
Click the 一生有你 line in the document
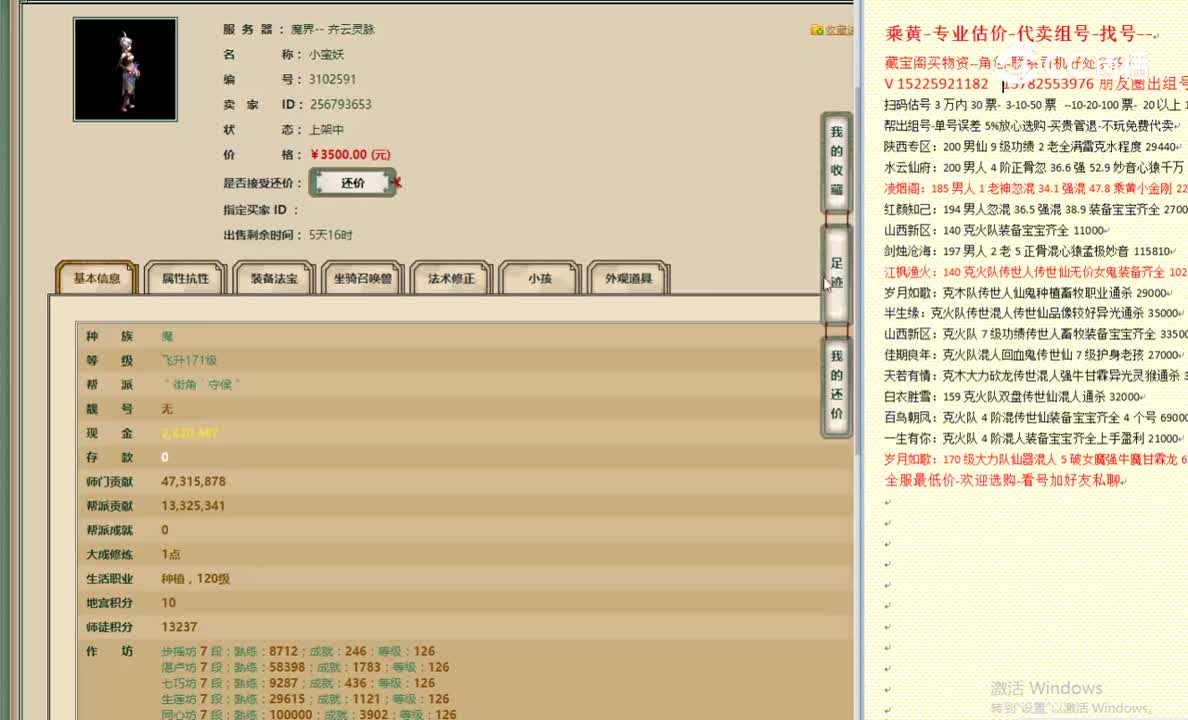click(1033, 438)
